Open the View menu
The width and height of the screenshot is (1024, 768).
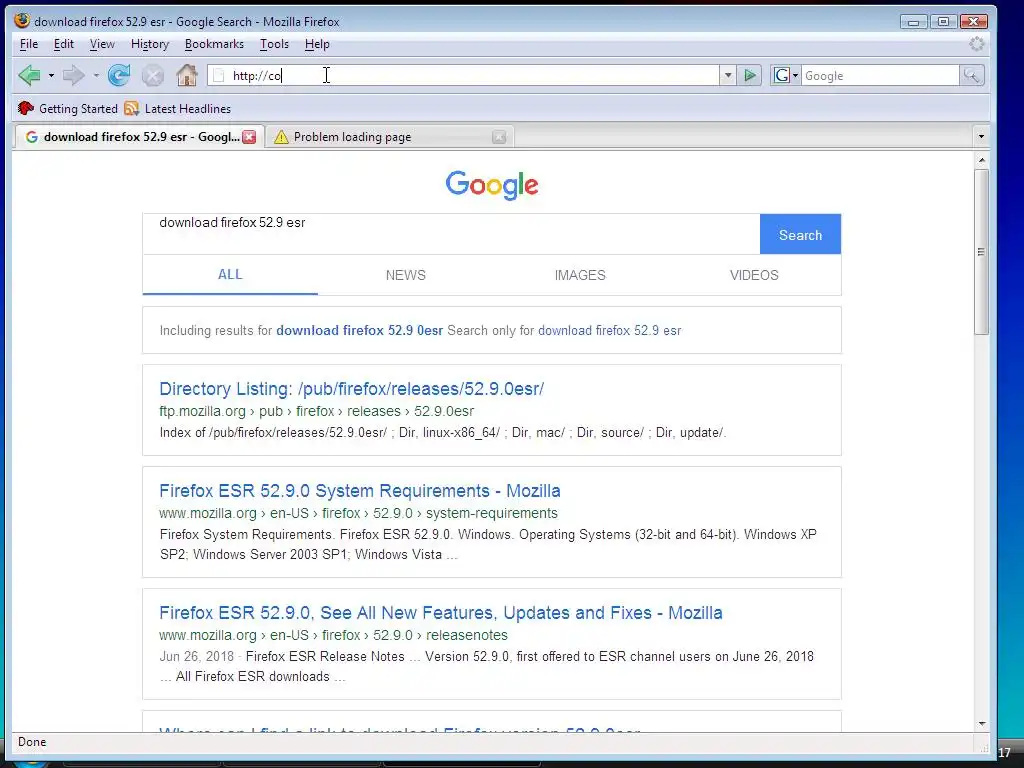[x=102, y=44]
